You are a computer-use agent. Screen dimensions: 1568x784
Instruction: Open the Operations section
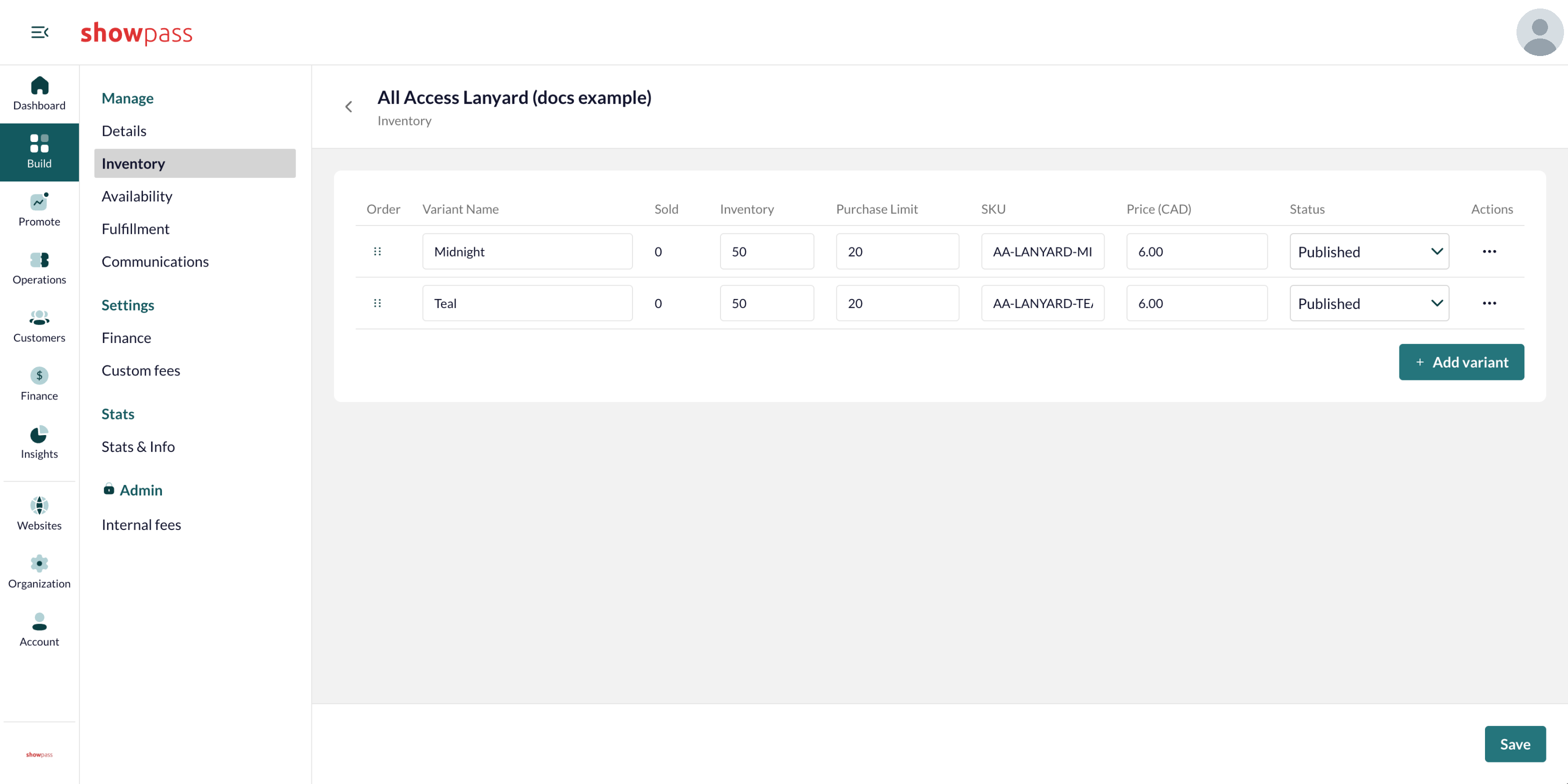[x=39, y=268]
